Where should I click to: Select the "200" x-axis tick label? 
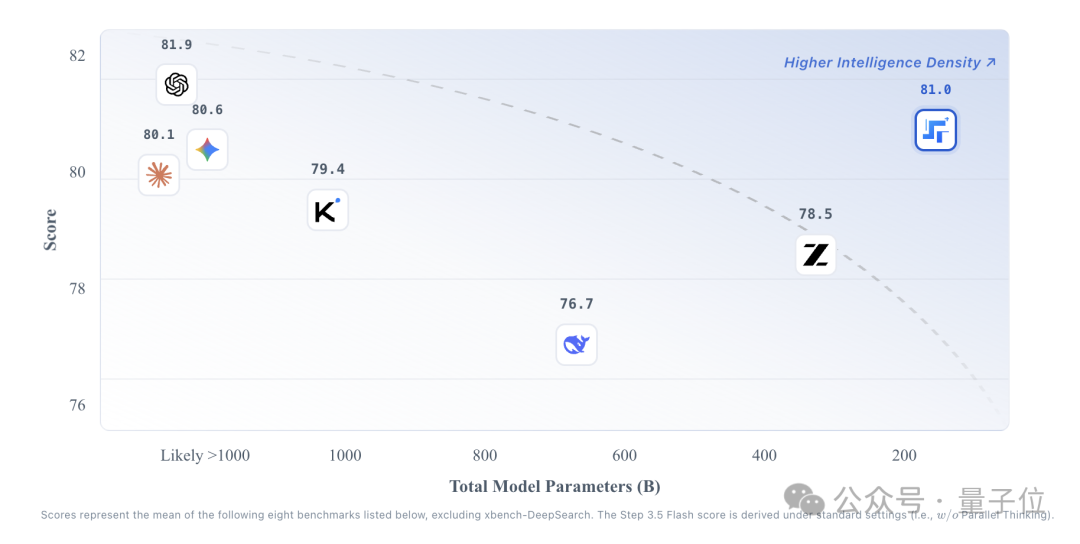click(904, 456)
